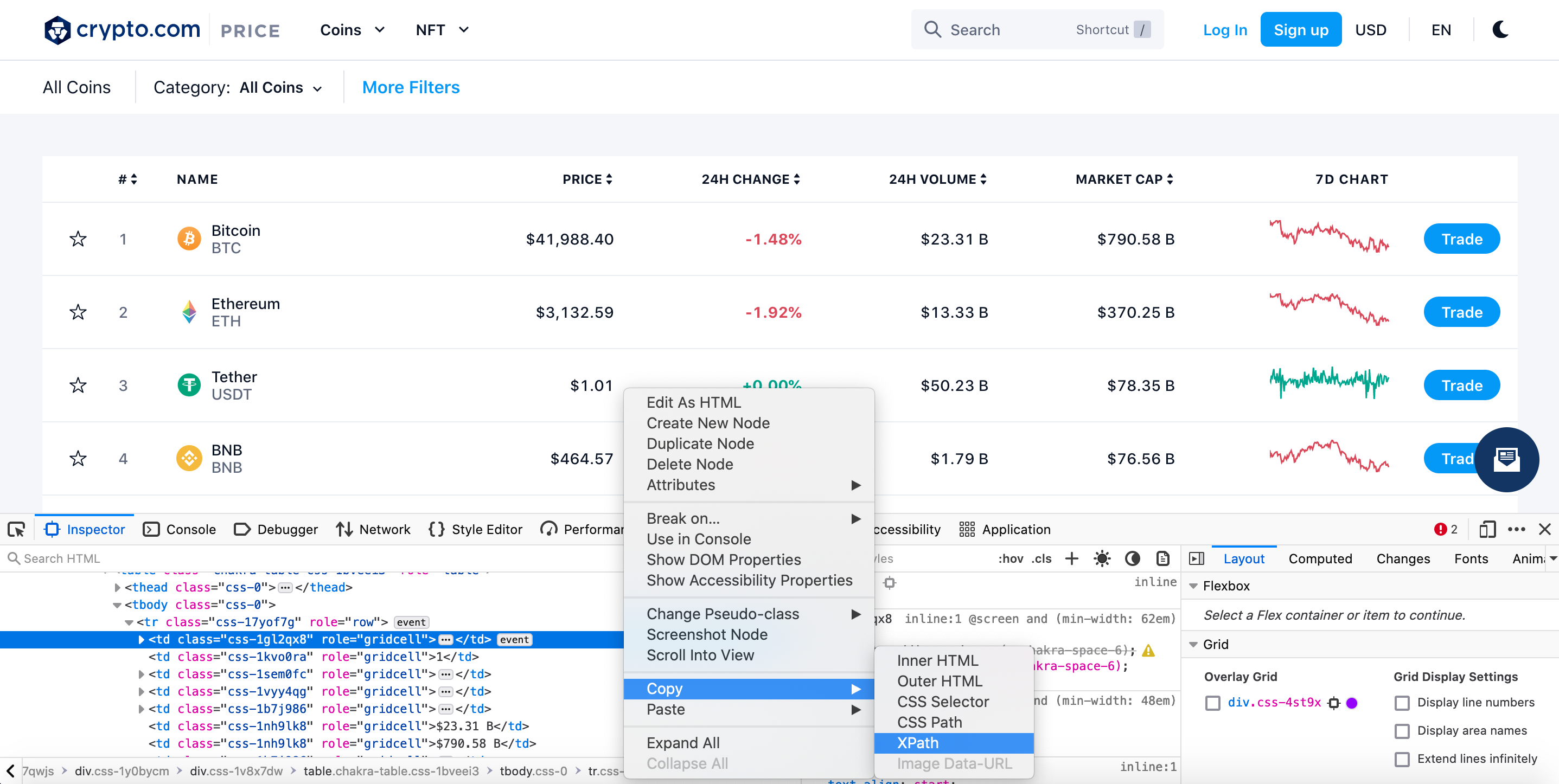Click the Trade button for Tether
The image size is (1559, 784).
pyautogui.click(x=1461, y=385)
